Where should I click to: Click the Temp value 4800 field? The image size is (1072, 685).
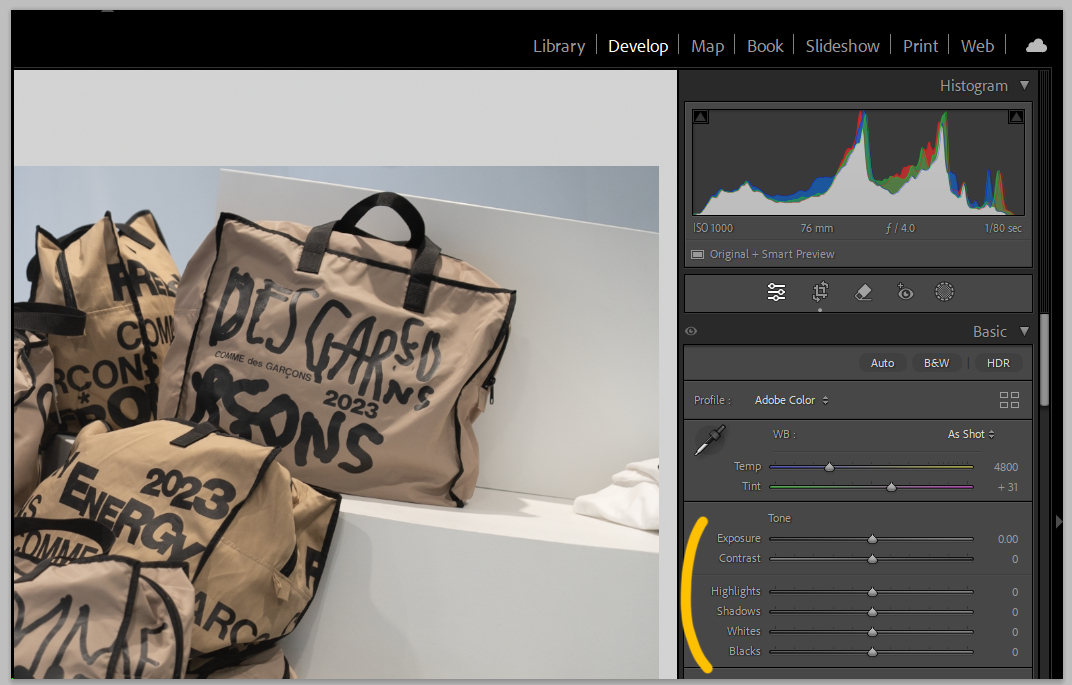tap(1005, 467)
